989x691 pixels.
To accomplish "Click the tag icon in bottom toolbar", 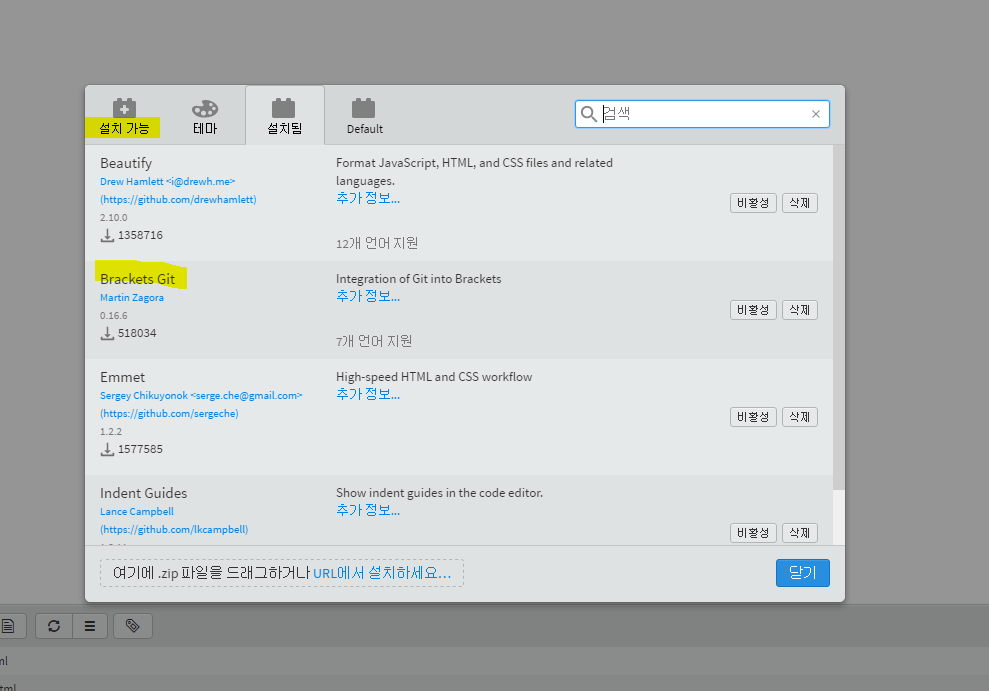I will 132,626.
